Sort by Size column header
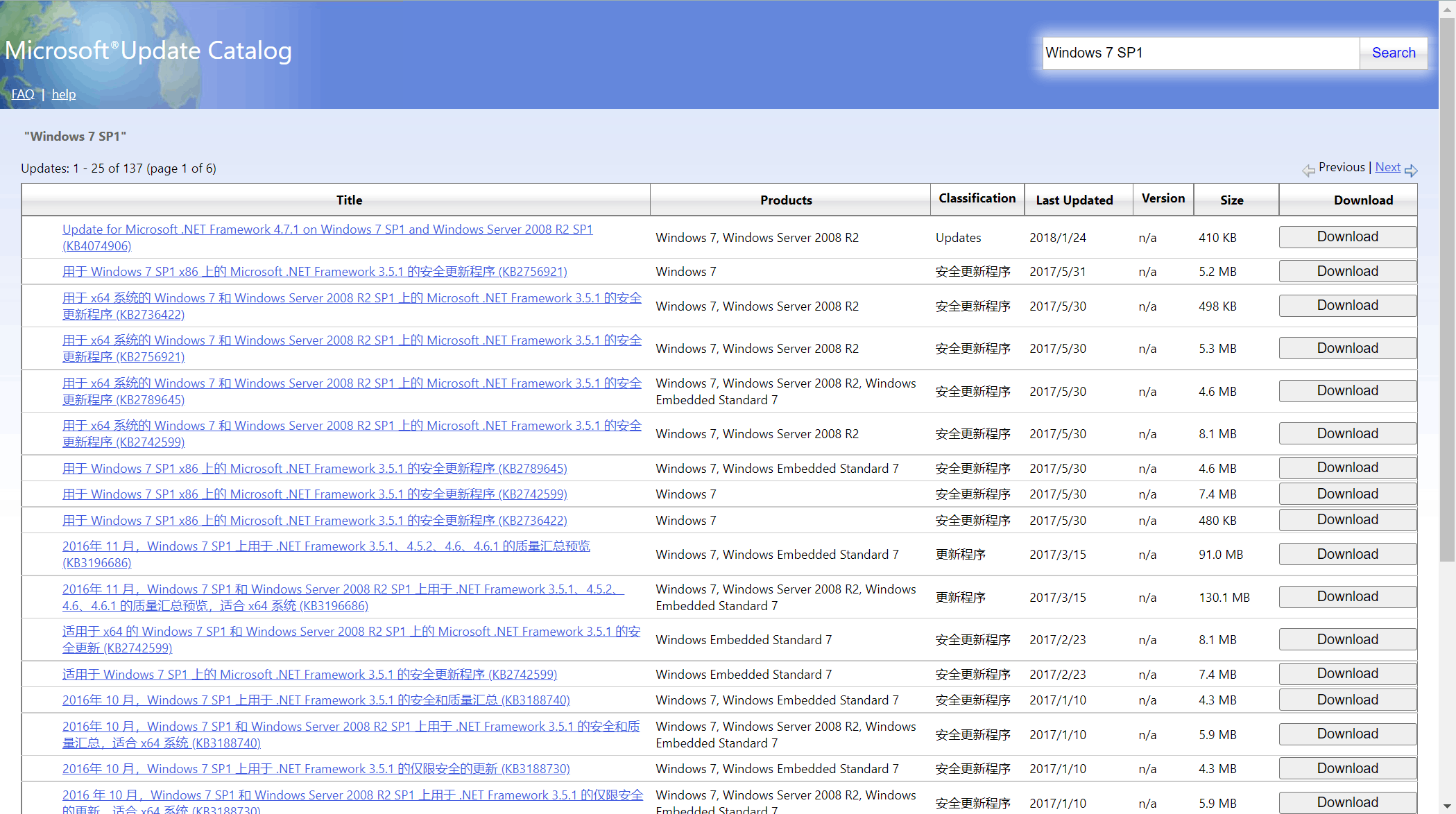The height and width of the screenshot is (814, 1456). point(1231,200)
